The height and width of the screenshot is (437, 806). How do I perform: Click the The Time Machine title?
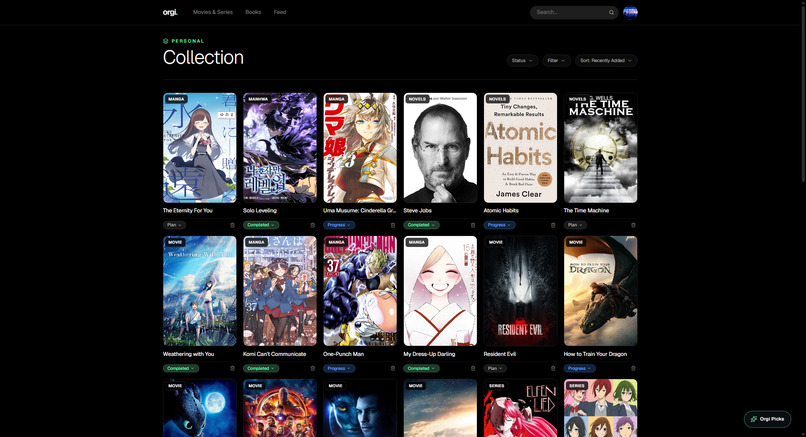[587, 211]
